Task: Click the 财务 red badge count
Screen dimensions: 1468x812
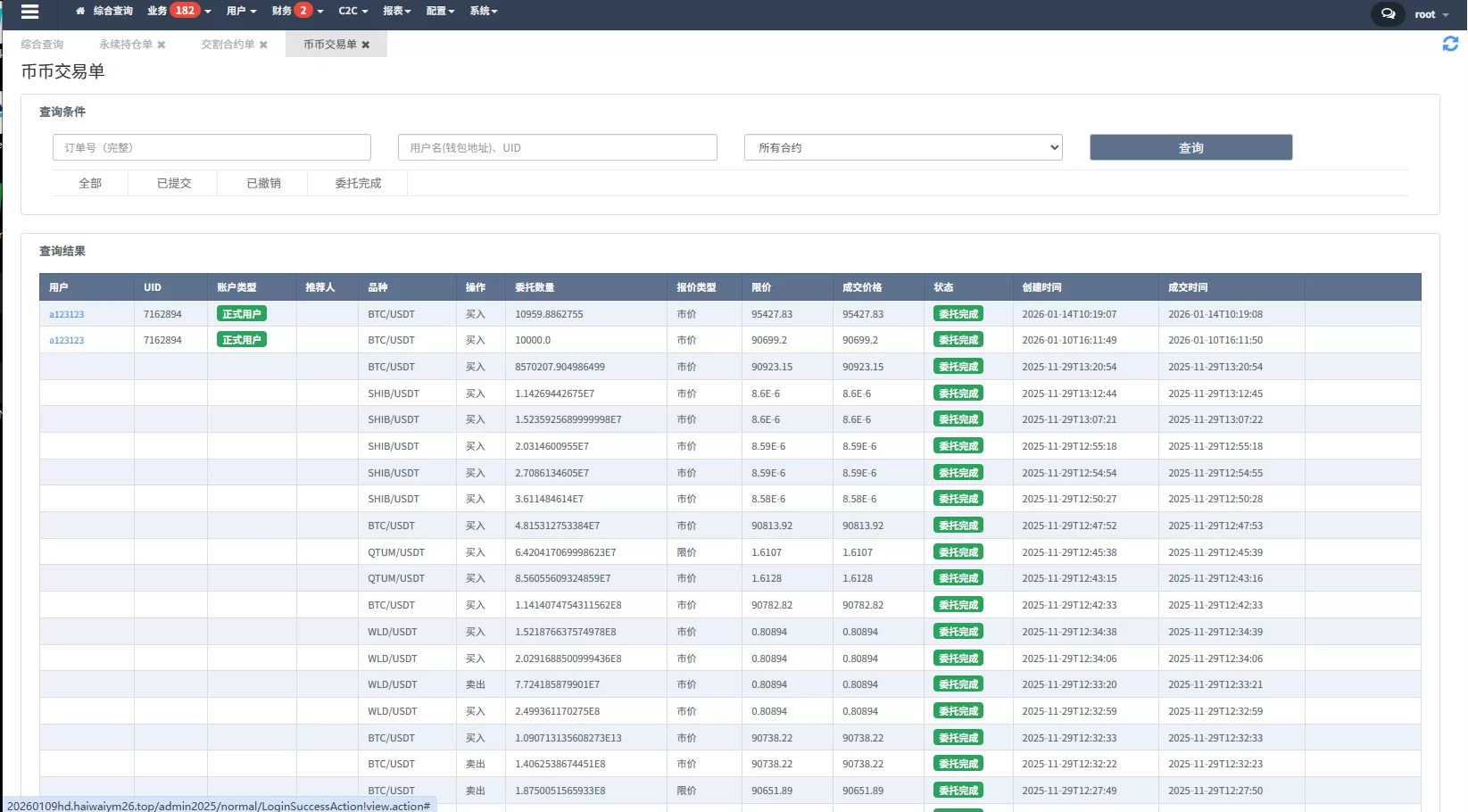Action: coord(303,11)
